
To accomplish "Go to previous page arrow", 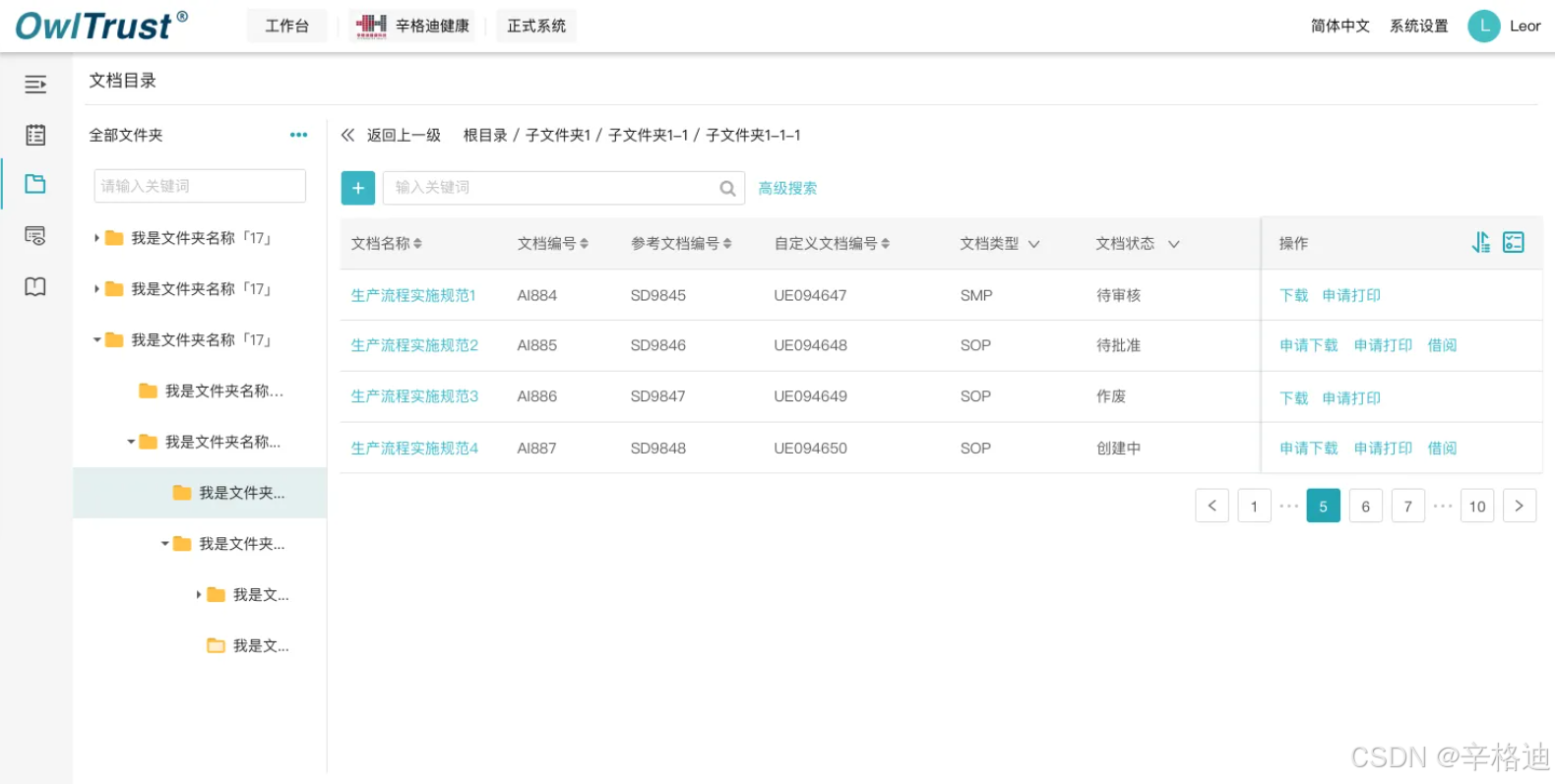I will pos(1213,506).
